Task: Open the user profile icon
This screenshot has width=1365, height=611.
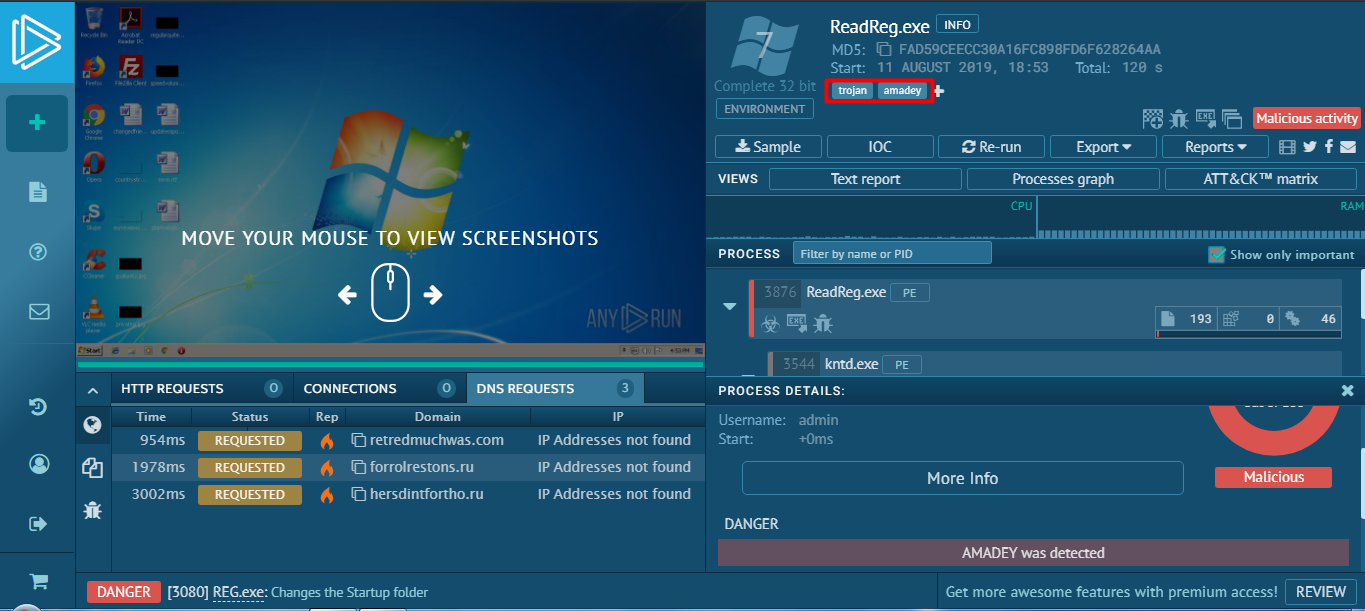Action: click(x=38, y=464)
